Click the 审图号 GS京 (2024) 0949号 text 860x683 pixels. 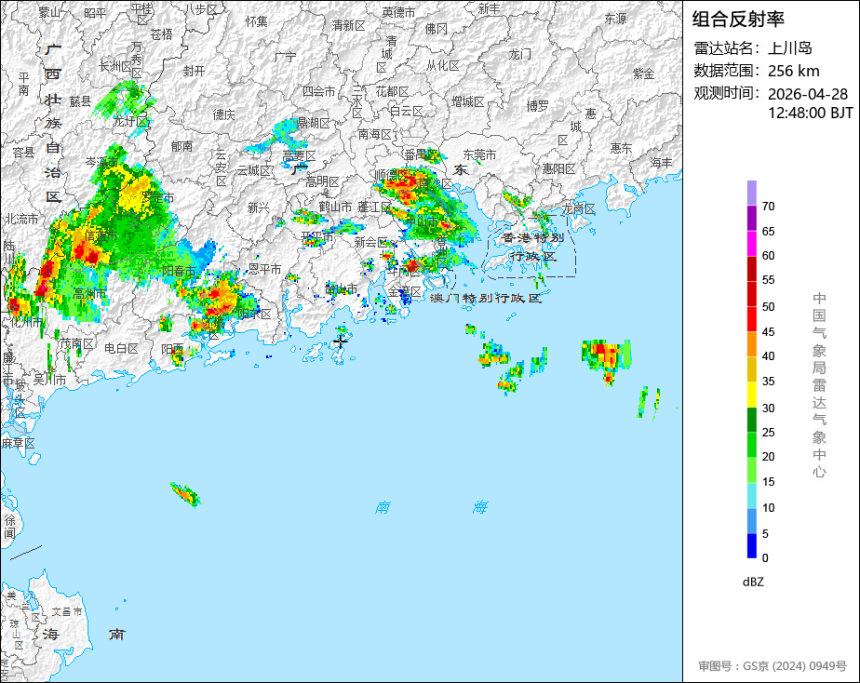tap(773, 666)
